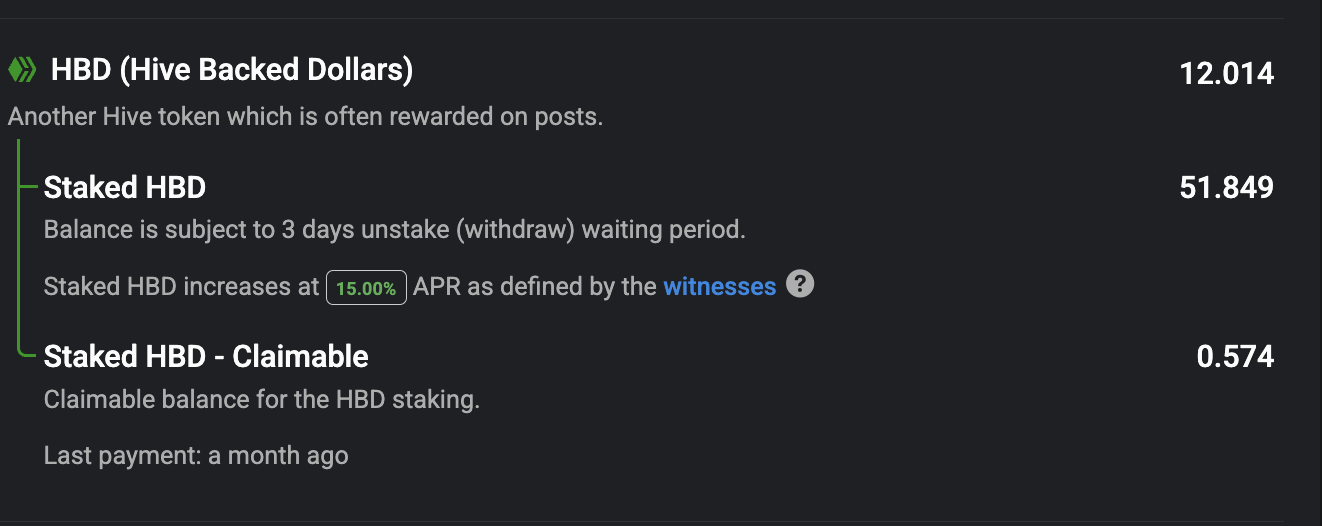The width and height of the screenshot is (1322, 526).
Task: Click the green branch connector beside Claimable
Action: pyautogui.click(x=31, y=352)
